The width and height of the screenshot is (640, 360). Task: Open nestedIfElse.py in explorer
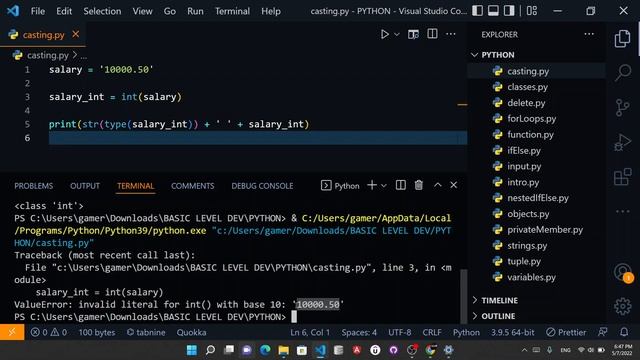(538, 198)
